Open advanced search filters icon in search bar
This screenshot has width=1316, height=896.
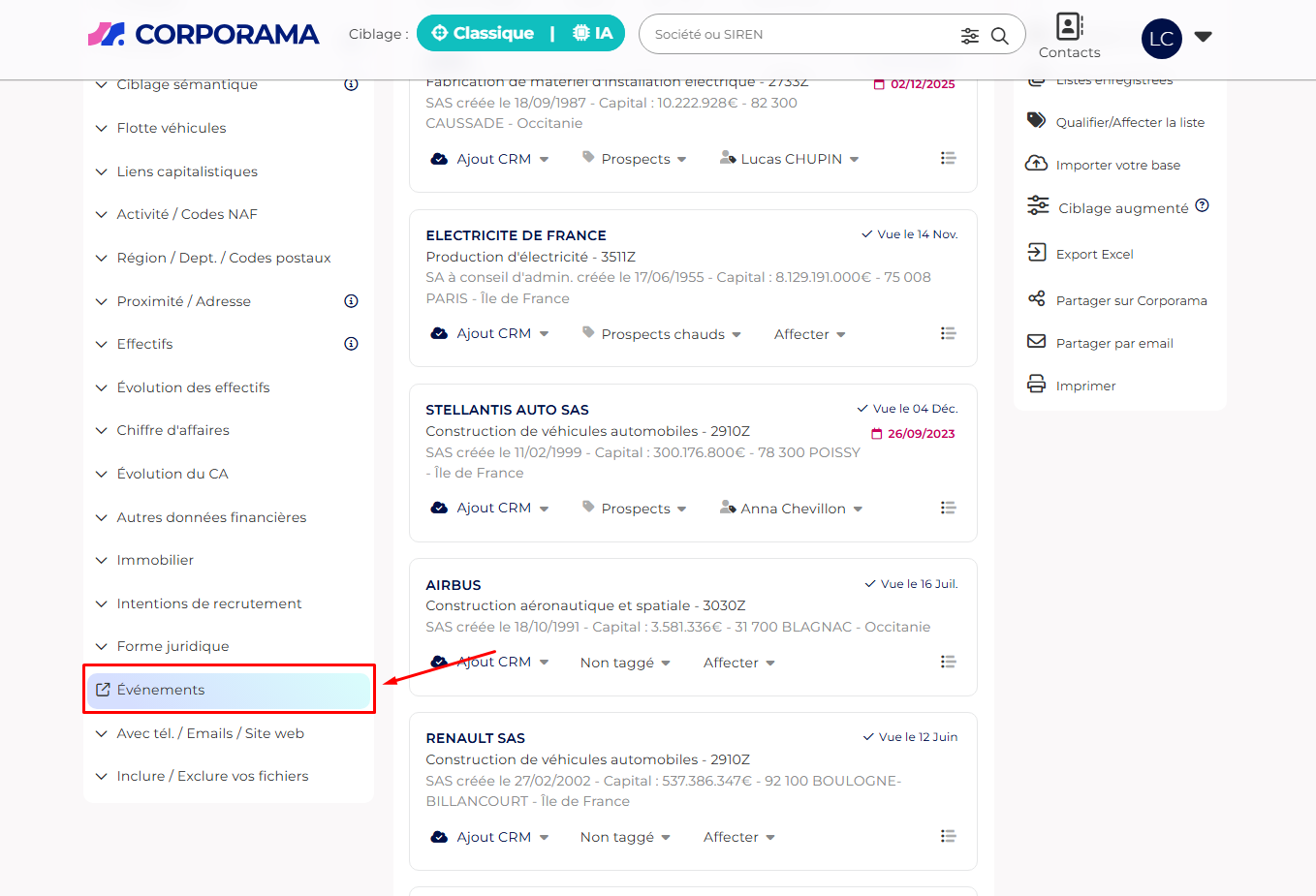coord(969,36)
